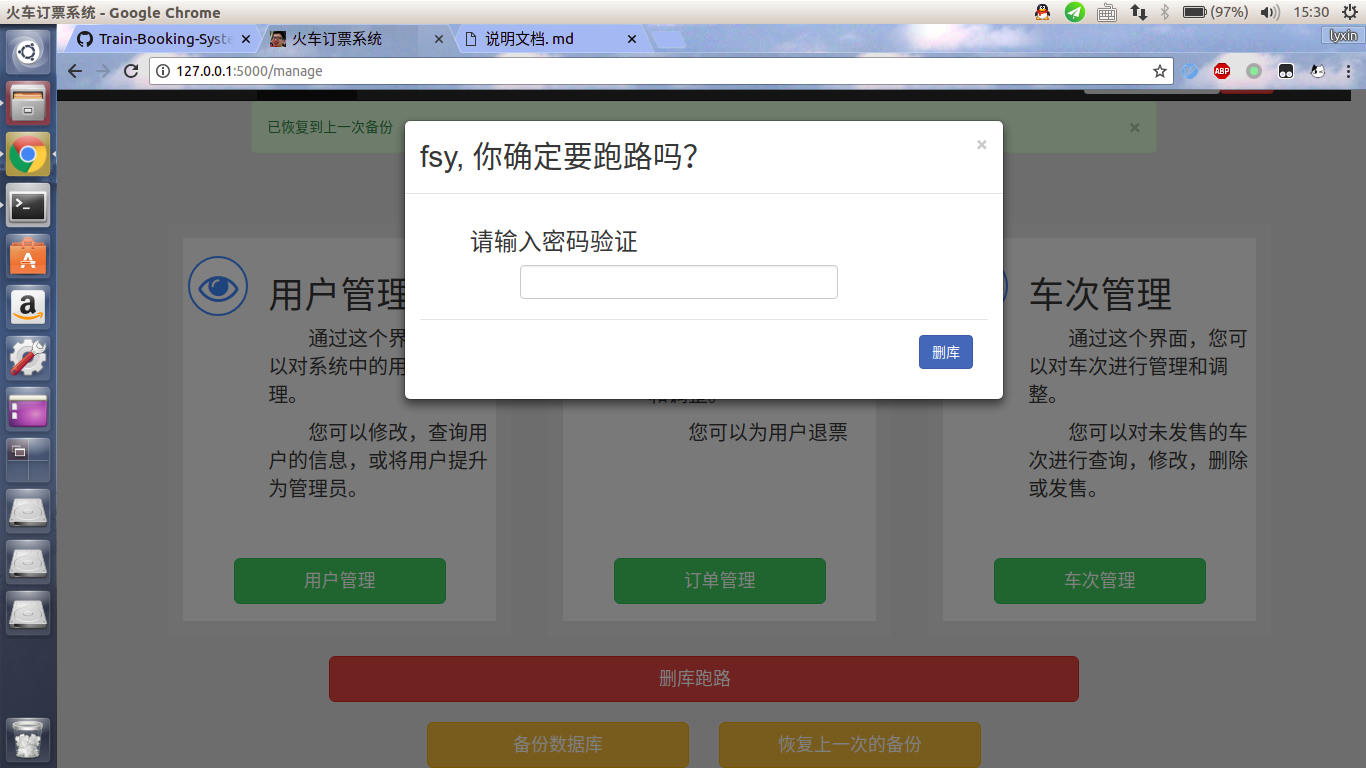Open the Amazon launcher icon

[28, 307]
